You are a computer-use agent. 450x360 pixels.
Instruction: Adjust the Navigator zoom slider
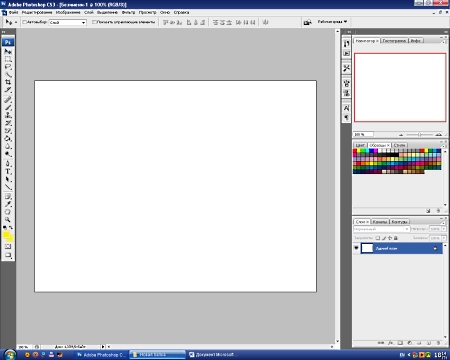(420, 134)
